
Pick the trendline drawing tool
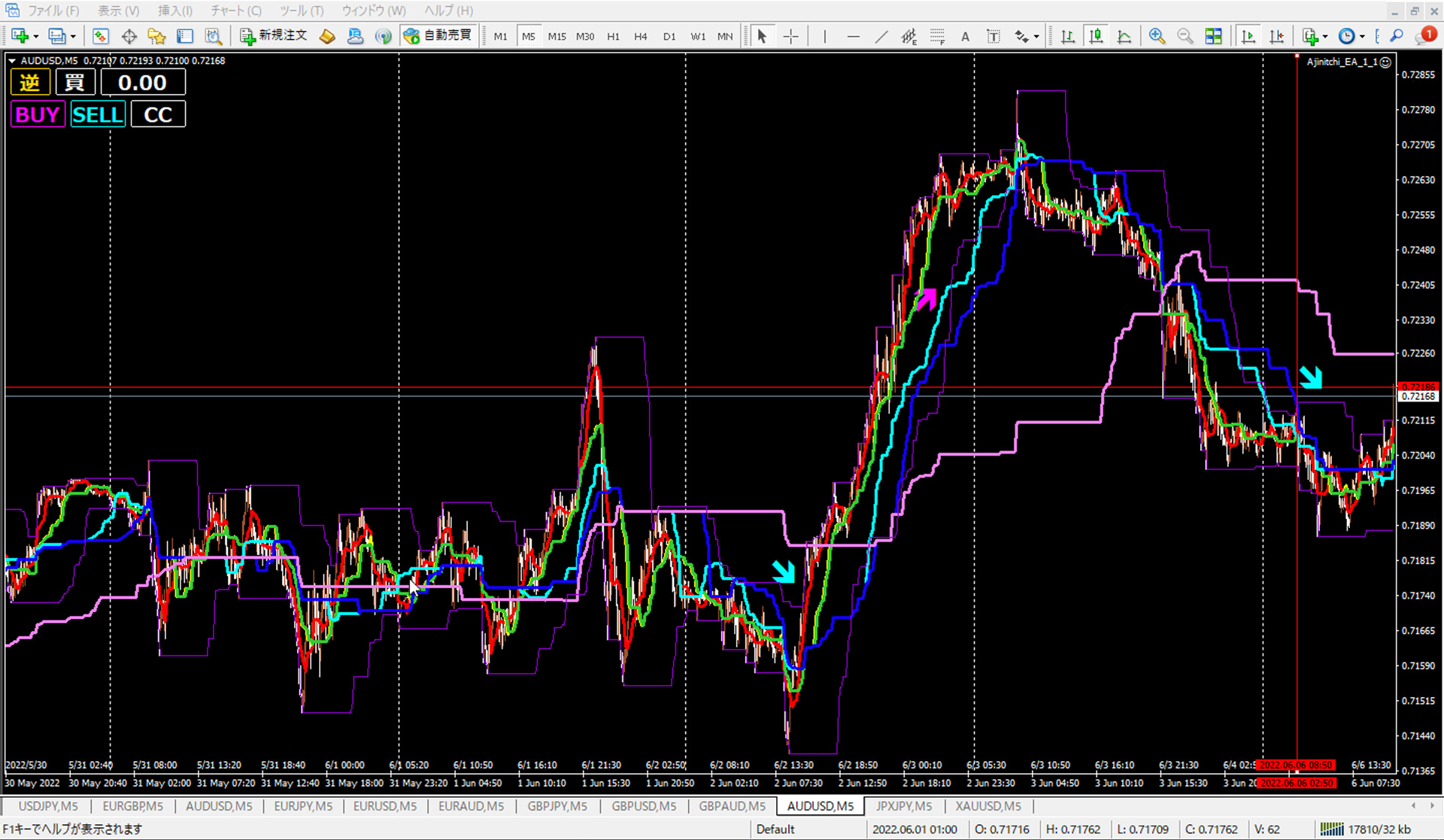click(x=881, y=36)
